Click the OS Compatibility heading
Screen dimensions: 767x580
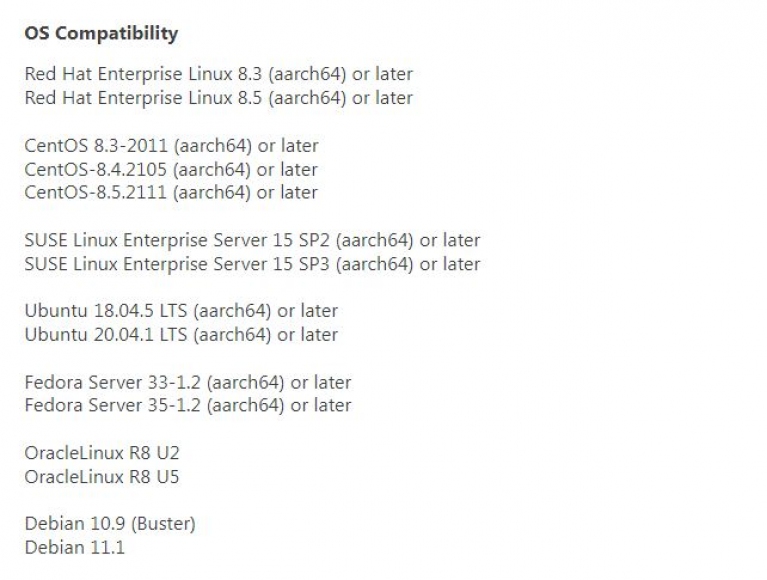[101, 34]
